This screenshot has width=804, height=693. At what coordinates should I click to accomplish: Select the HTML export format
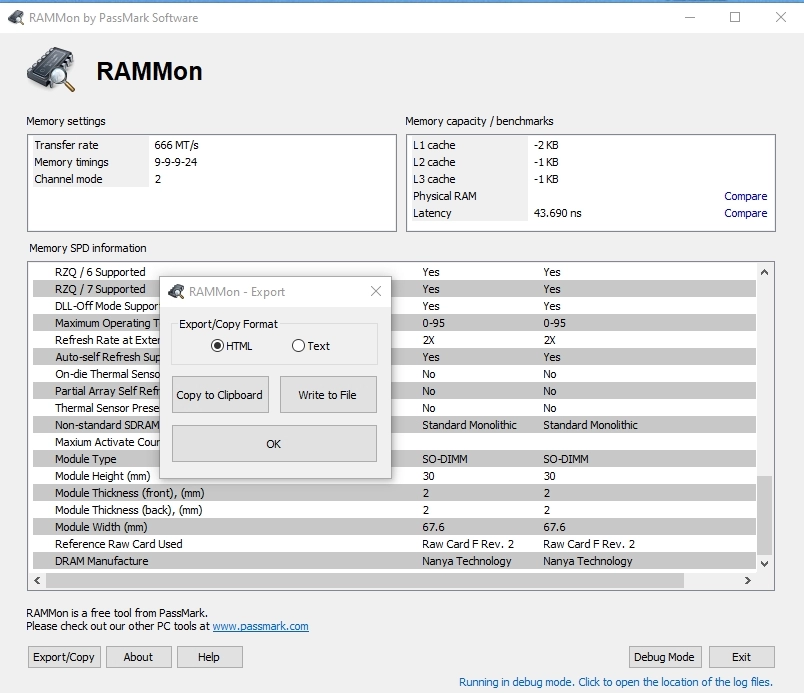tap(217, 346)
